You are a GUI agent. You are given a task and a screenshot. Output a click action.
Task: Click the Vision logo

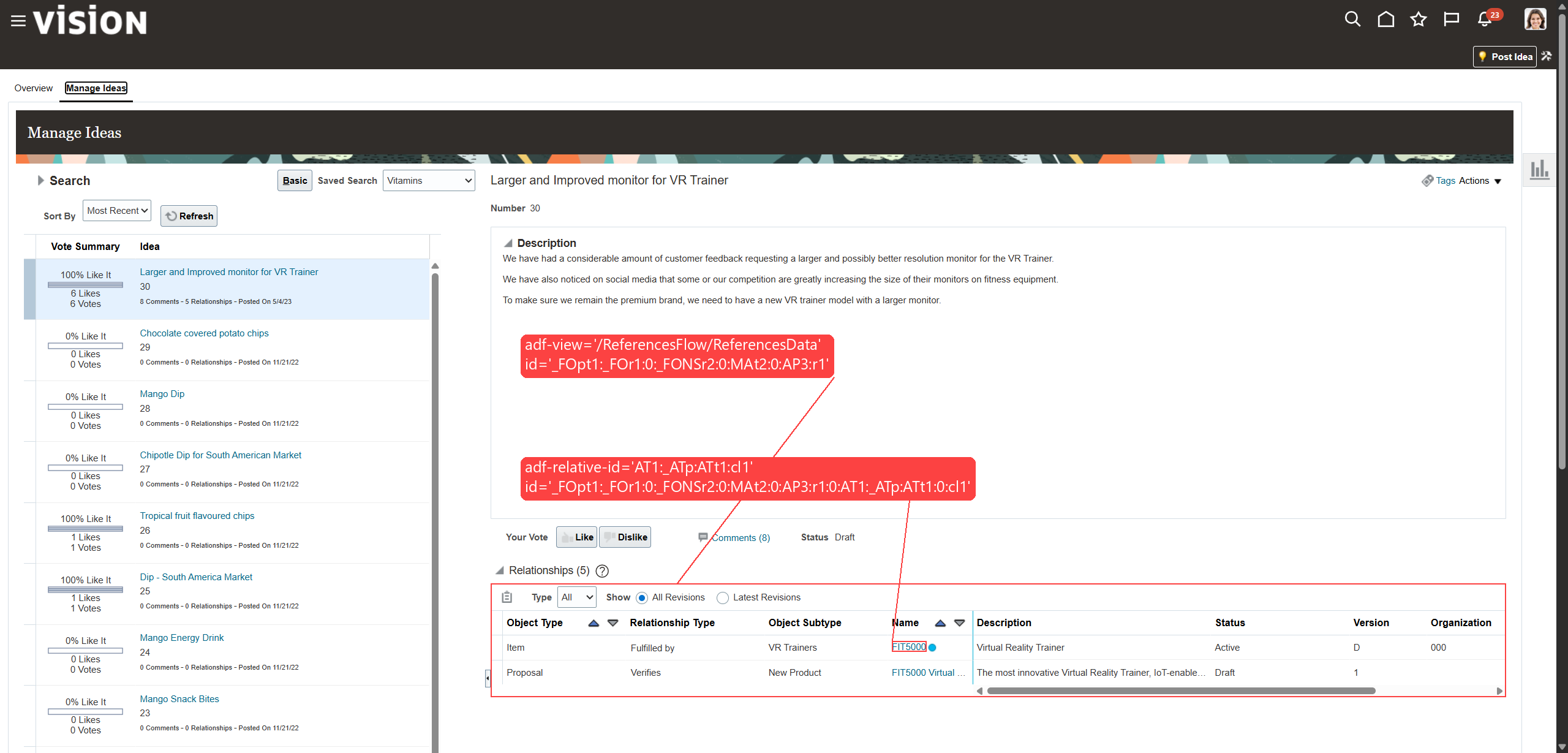(x=90, y=21)
